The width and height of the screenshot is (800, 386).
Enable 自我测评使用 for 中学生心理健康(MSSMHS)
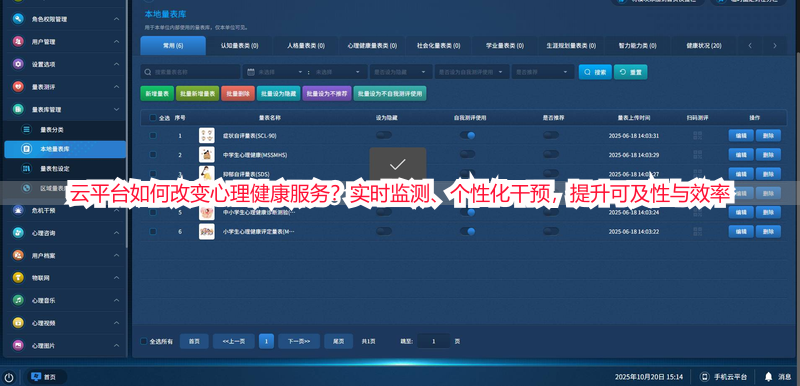pos(467,154)
